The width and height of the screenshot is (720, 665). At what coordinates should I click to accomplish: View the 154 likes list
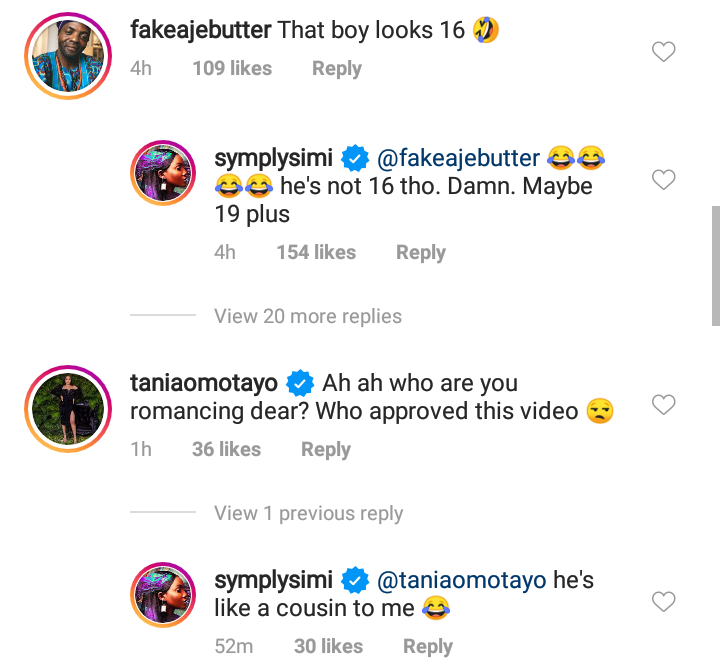316,252
